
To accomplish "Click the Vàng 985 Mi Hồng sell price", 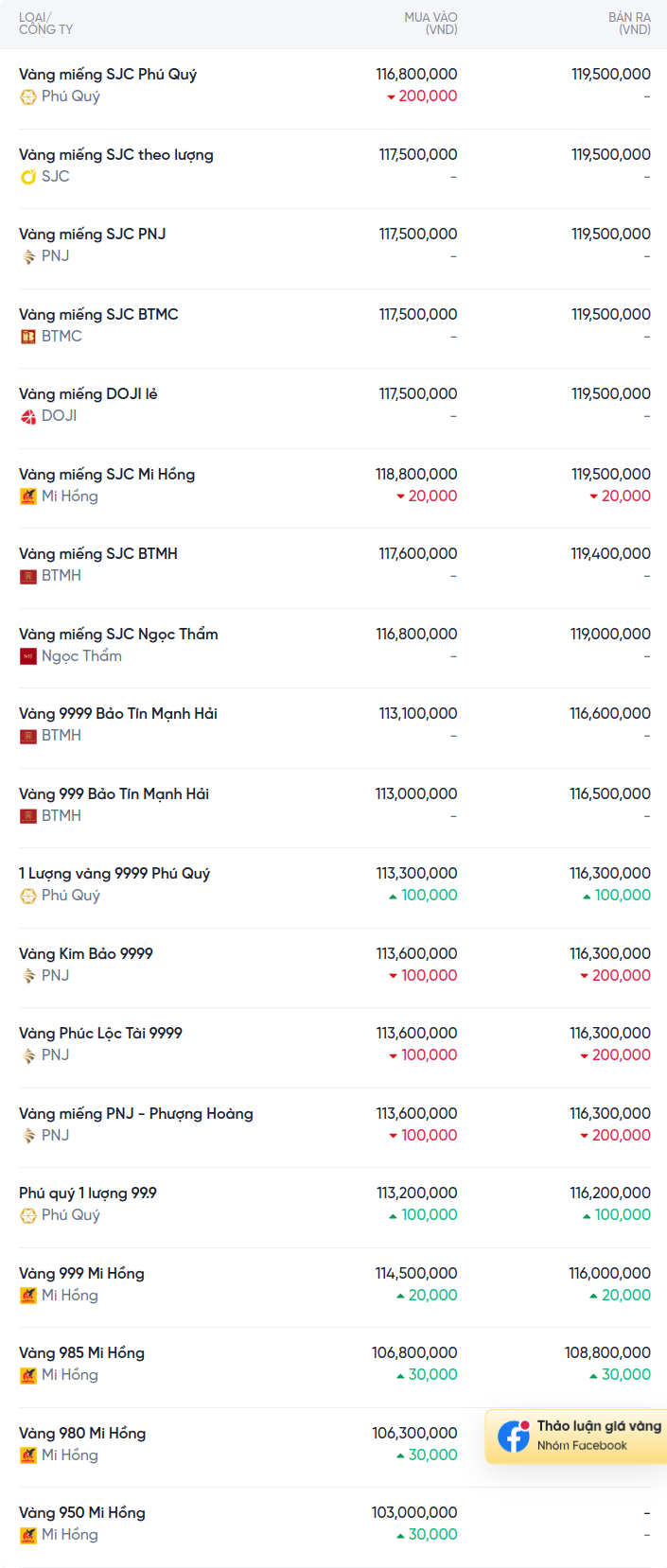I will point(607,1352).
